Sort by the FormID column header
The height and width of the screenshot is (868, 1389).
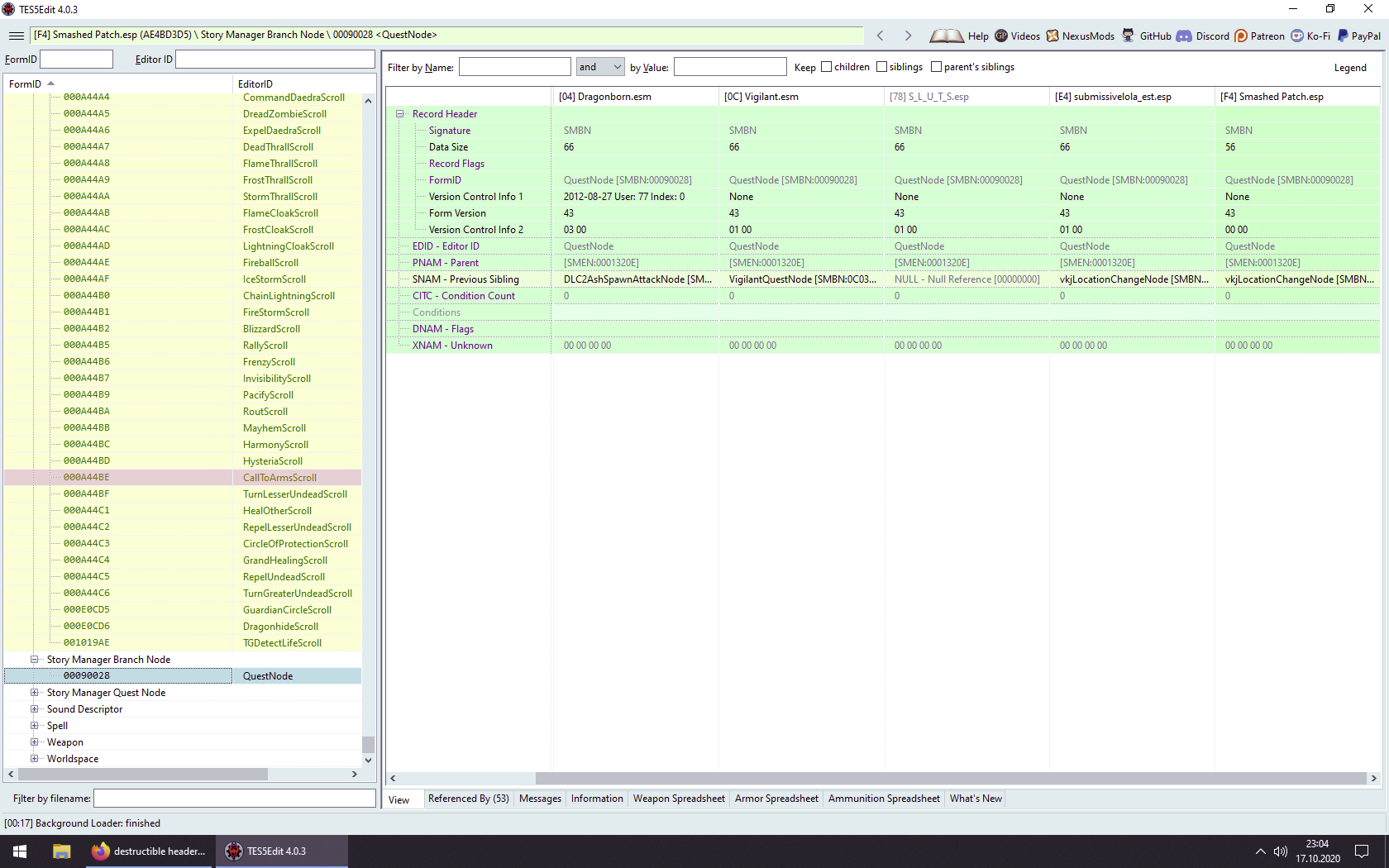tap(119, 84)
